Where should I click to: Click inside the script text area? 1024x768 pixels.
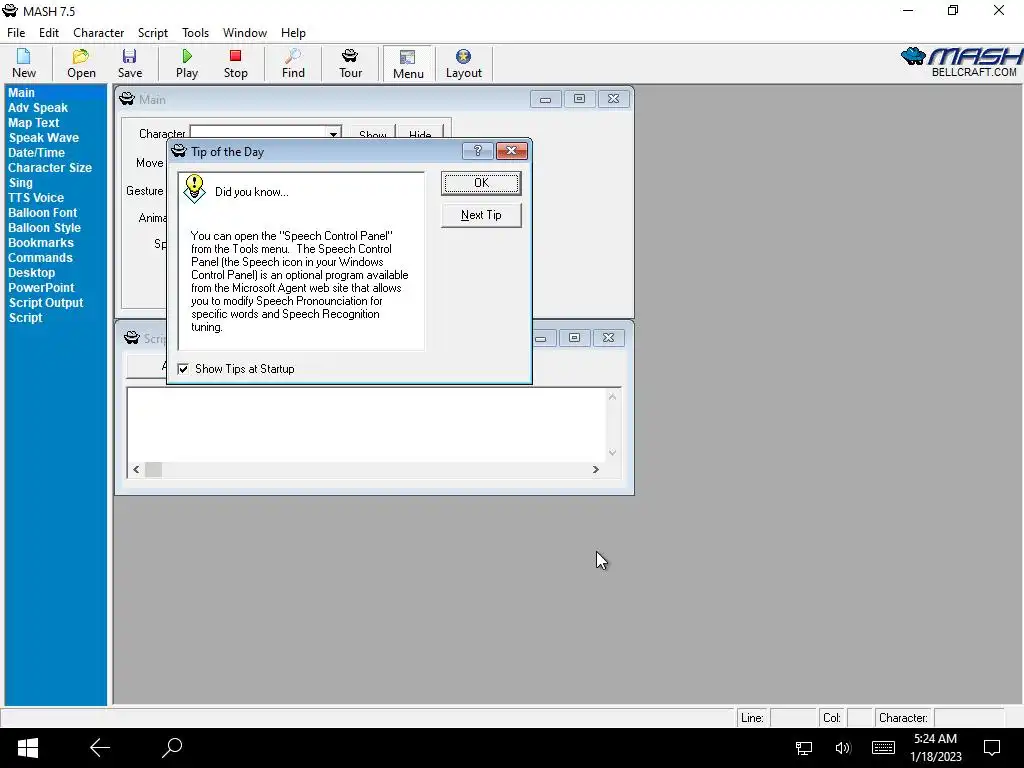366,424
